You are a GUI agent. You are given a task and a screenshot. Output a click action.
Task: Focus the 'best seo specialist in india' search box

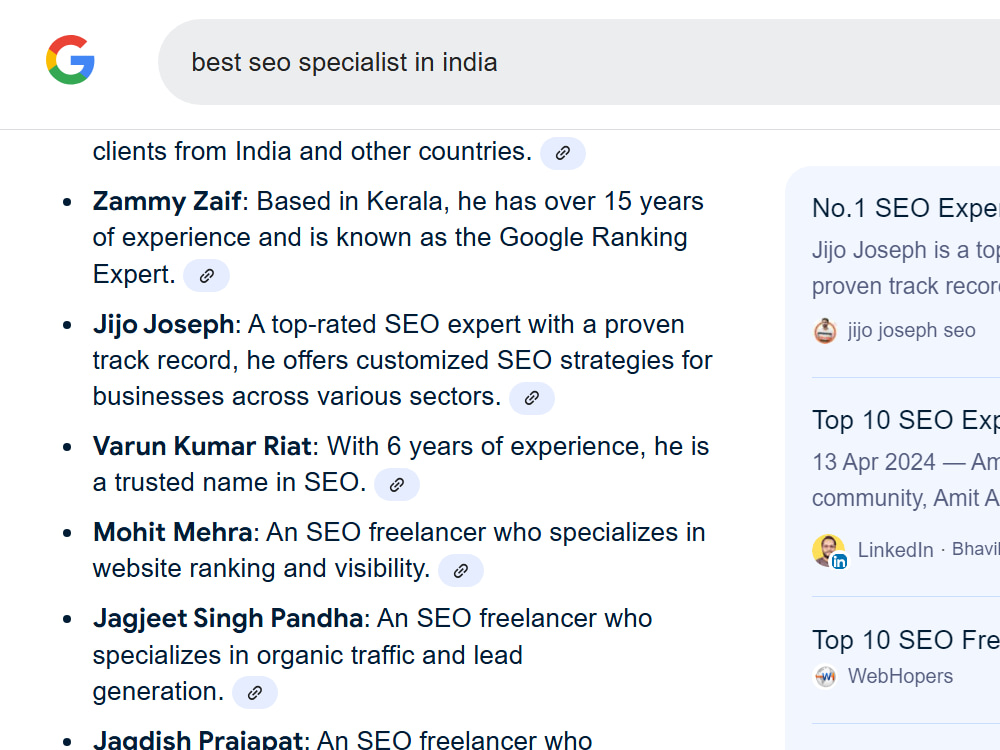(x=579, y=62)
